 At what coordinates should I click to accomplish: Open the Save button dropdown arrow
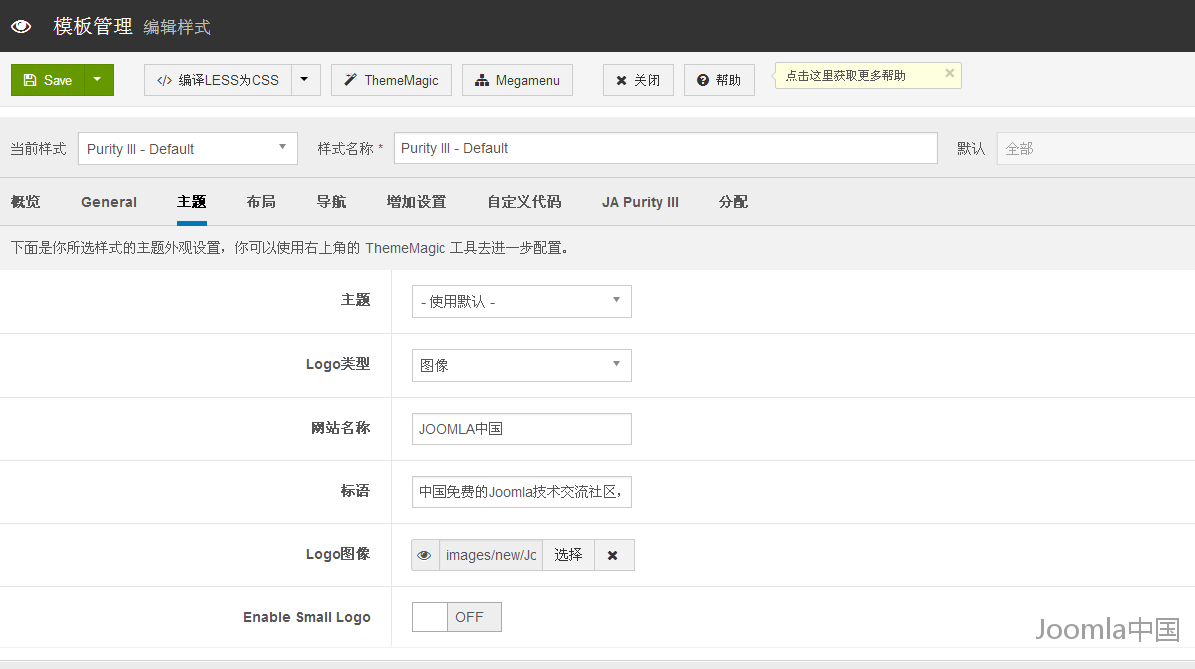click(98, 80)
